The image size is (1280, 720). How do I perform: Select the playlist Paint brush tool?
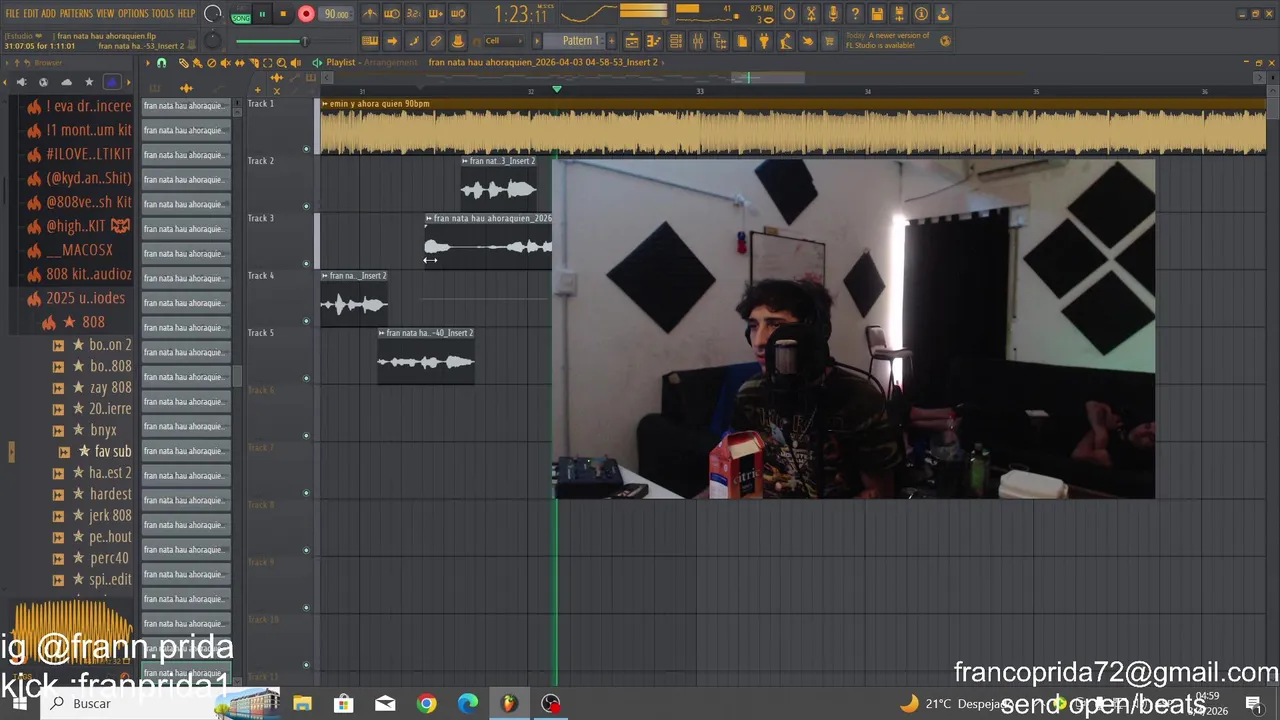[x=197, y=63]
